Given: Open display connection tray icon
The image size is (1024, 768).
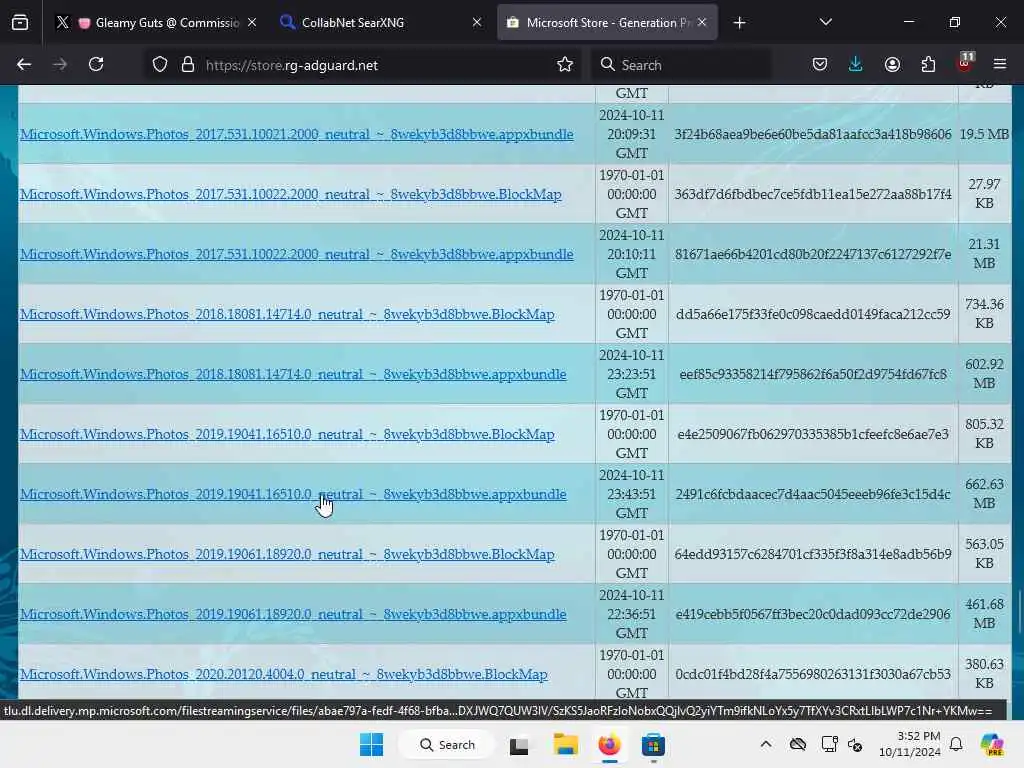Looking at the screenshot, I should pos(829,744).
